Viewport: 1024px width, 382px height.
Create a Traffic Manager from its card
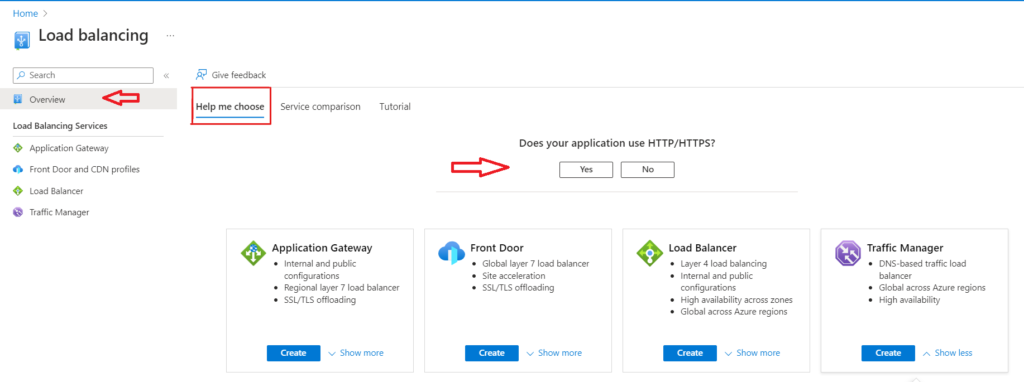pos(888,353)
